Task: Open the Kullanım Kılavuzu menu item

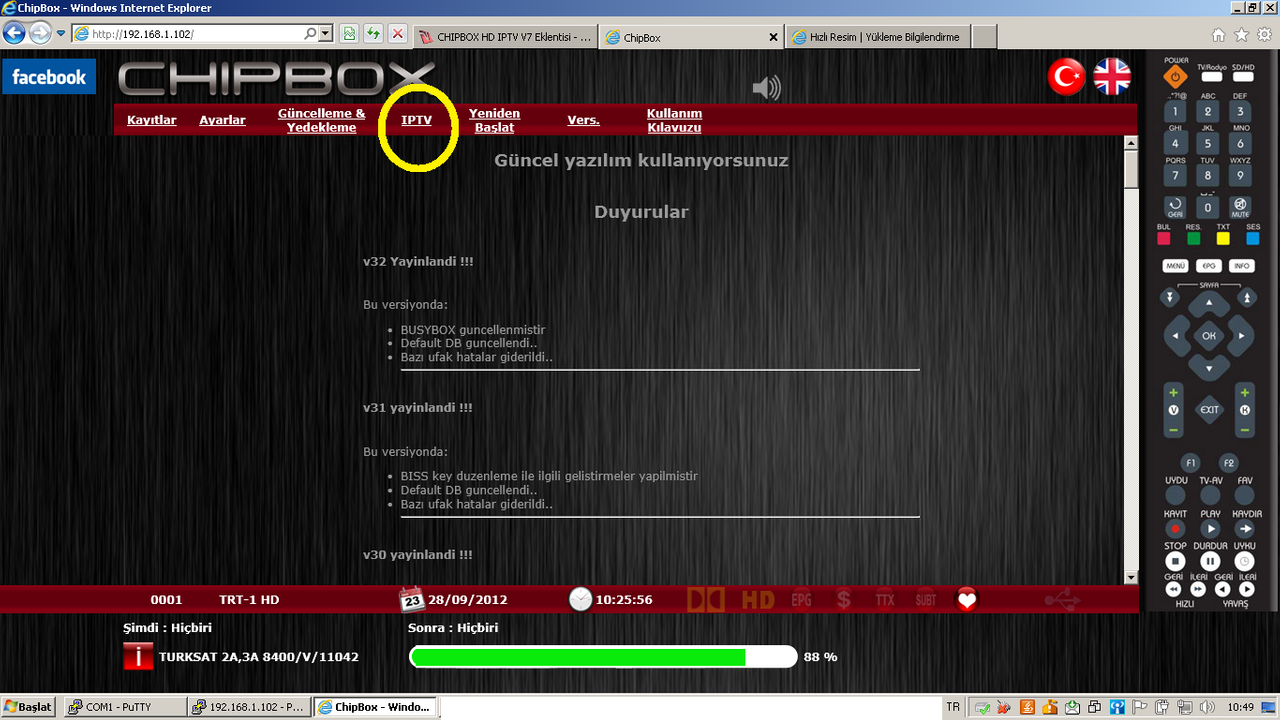Action: (x=674, y=121)
